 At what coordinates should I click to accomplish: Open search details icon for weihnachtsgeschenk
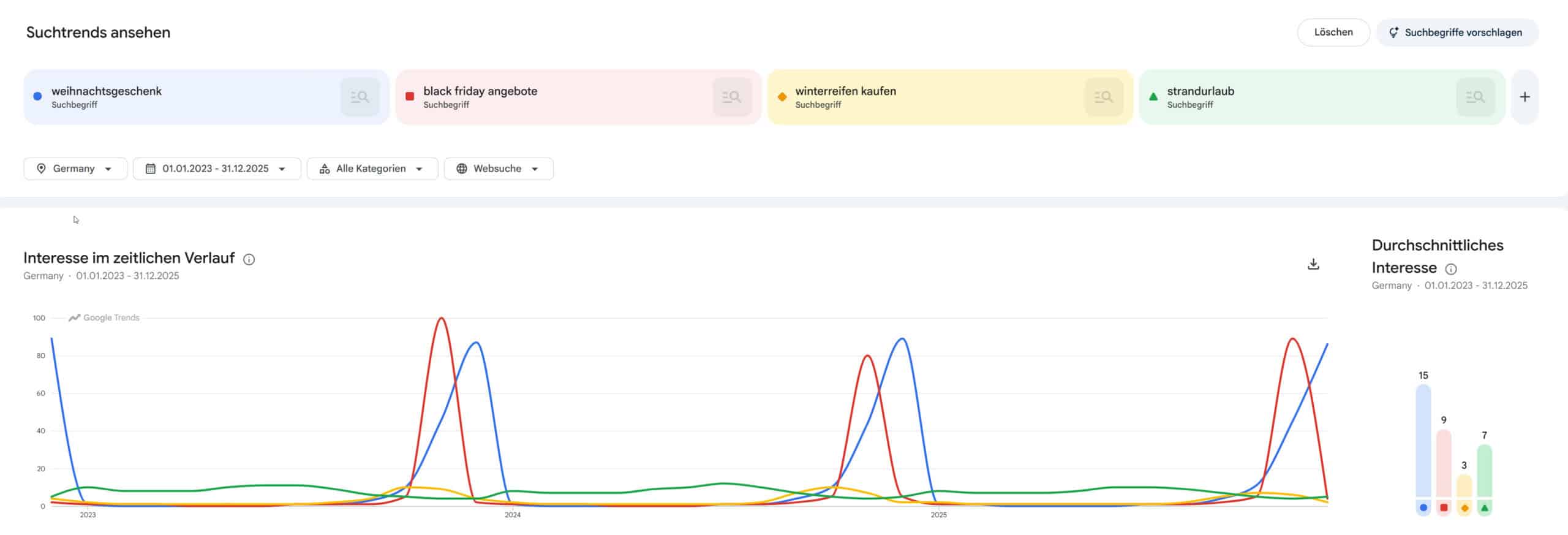[x=360, y=97]
